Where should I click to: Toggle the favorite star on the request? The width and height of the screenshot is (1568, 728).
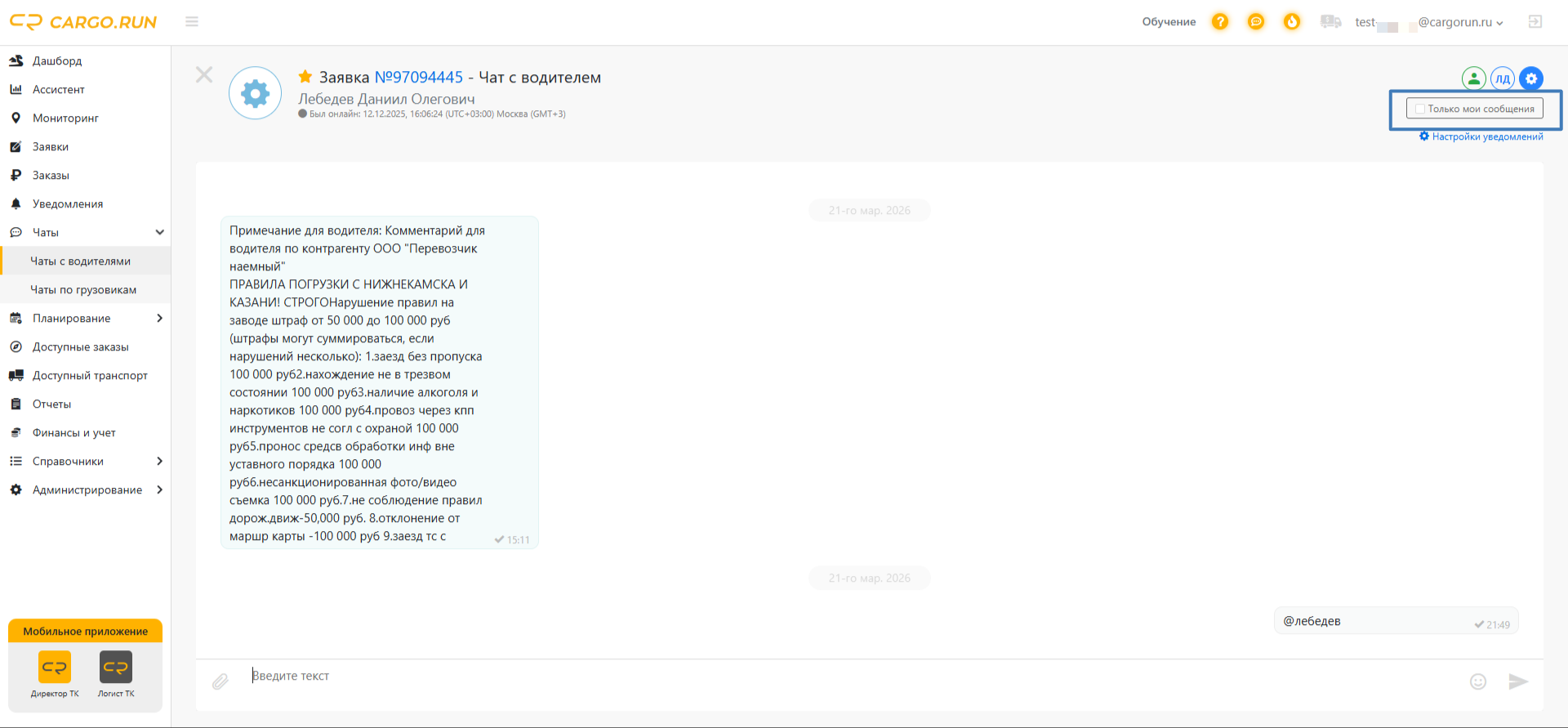point(305,77)
